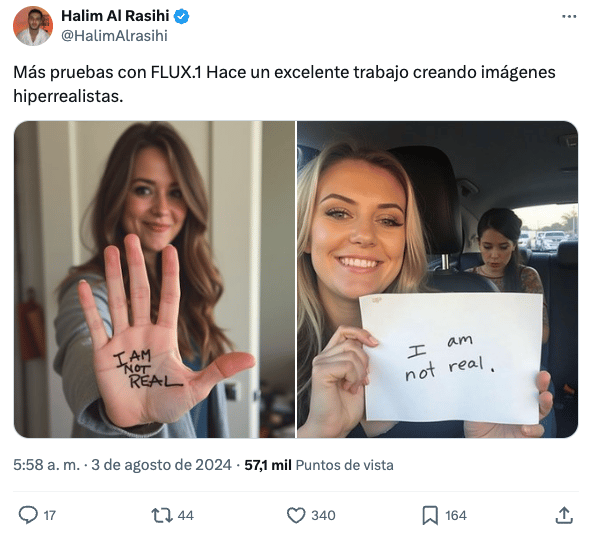Click the like count 340
The width and height of the screenshot is (592, 536).
coord(323,516)
